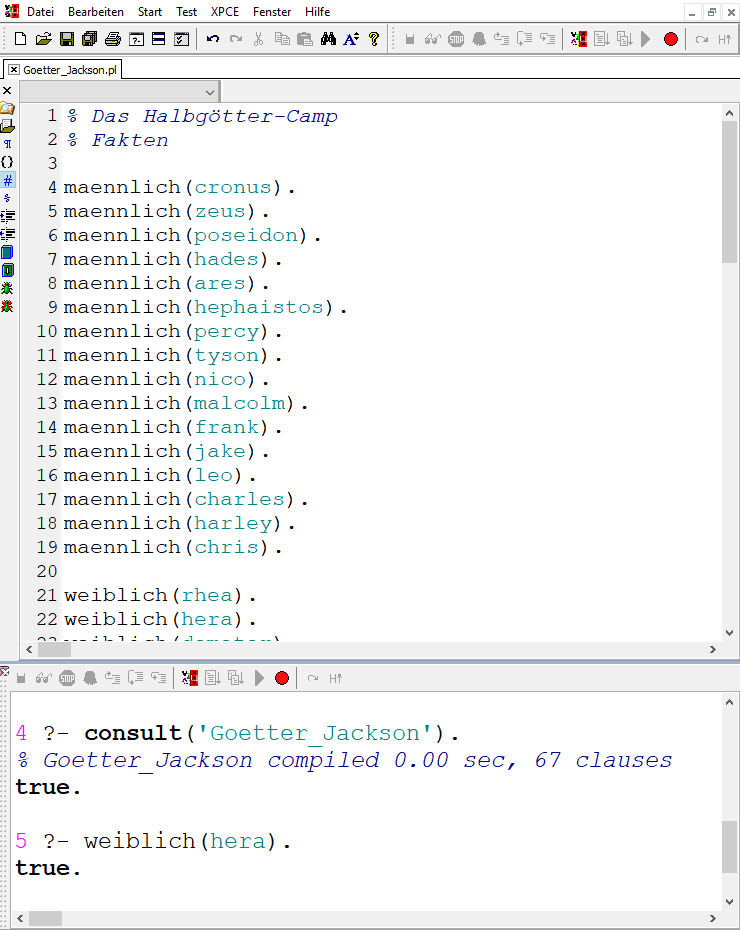Change font size with the A icon
Screen dimensions: 740x930
[x=351, y=39]
